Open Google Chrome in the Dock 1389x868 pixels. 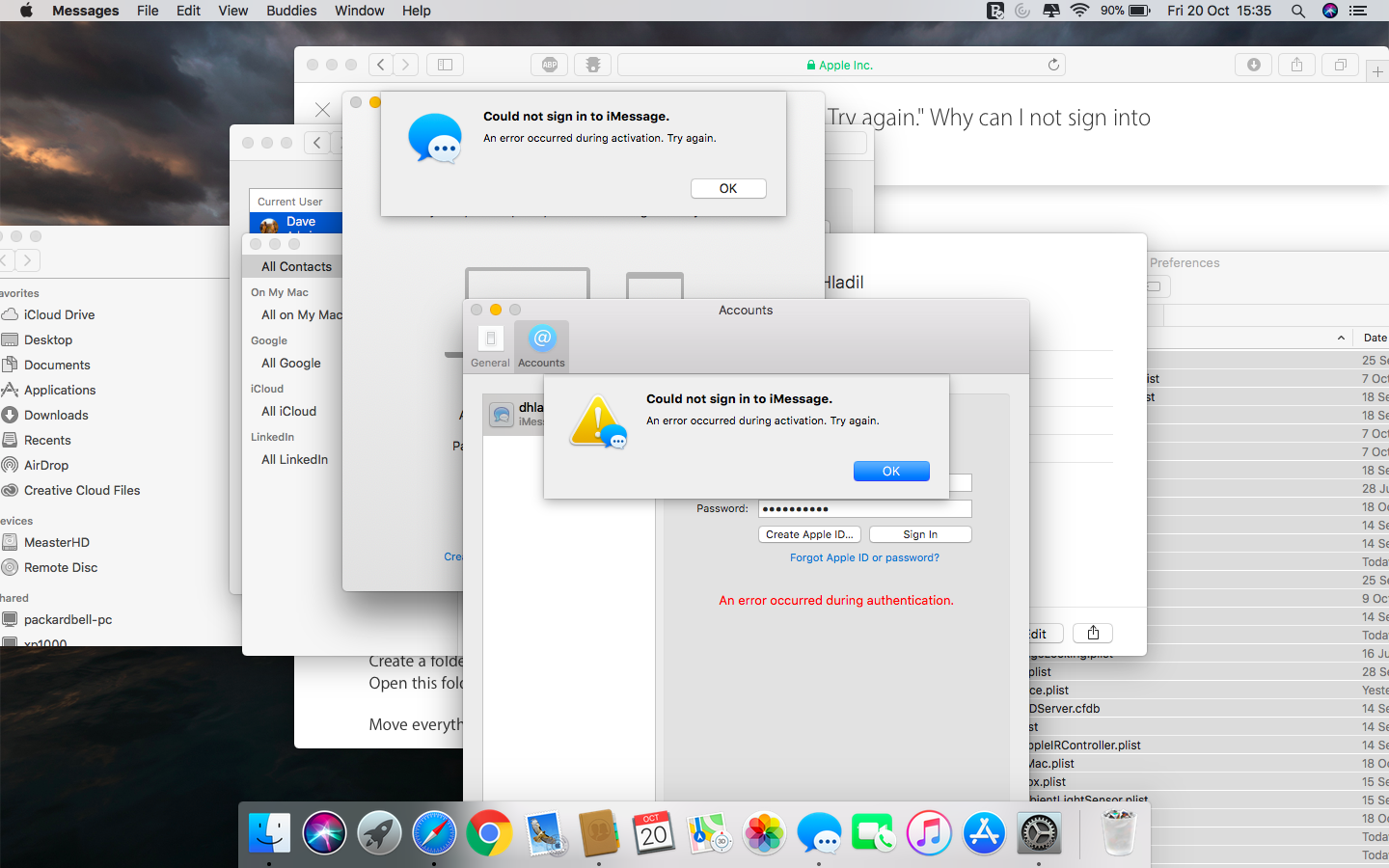click(x=489, y=833)
